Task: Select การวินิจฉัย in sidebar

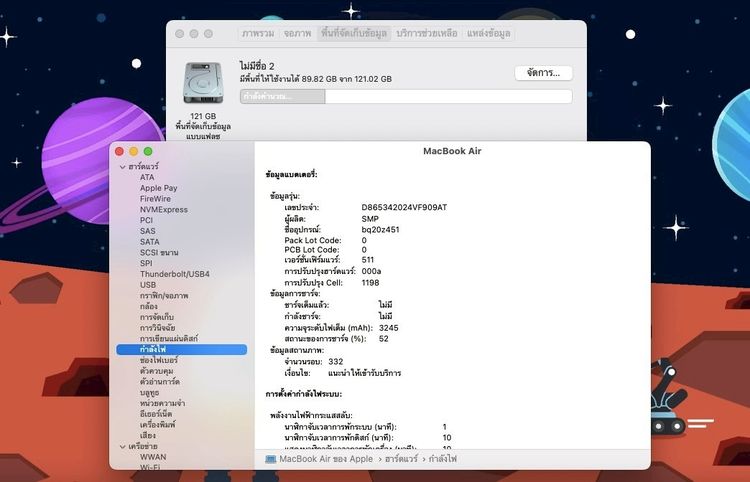Action: point(158,328)
